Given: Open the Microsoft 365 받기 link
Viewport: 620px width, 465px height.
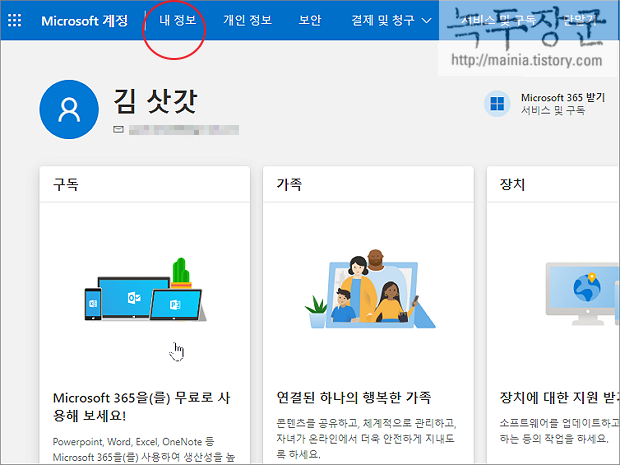Looking at the screenshot, I should (x=563, y=97).
